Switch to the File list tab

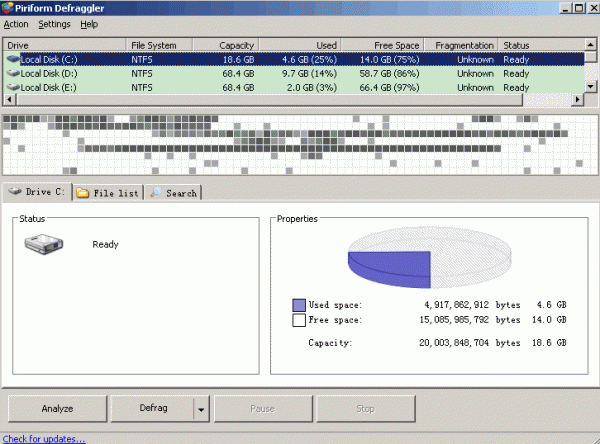tap(108, 193)
